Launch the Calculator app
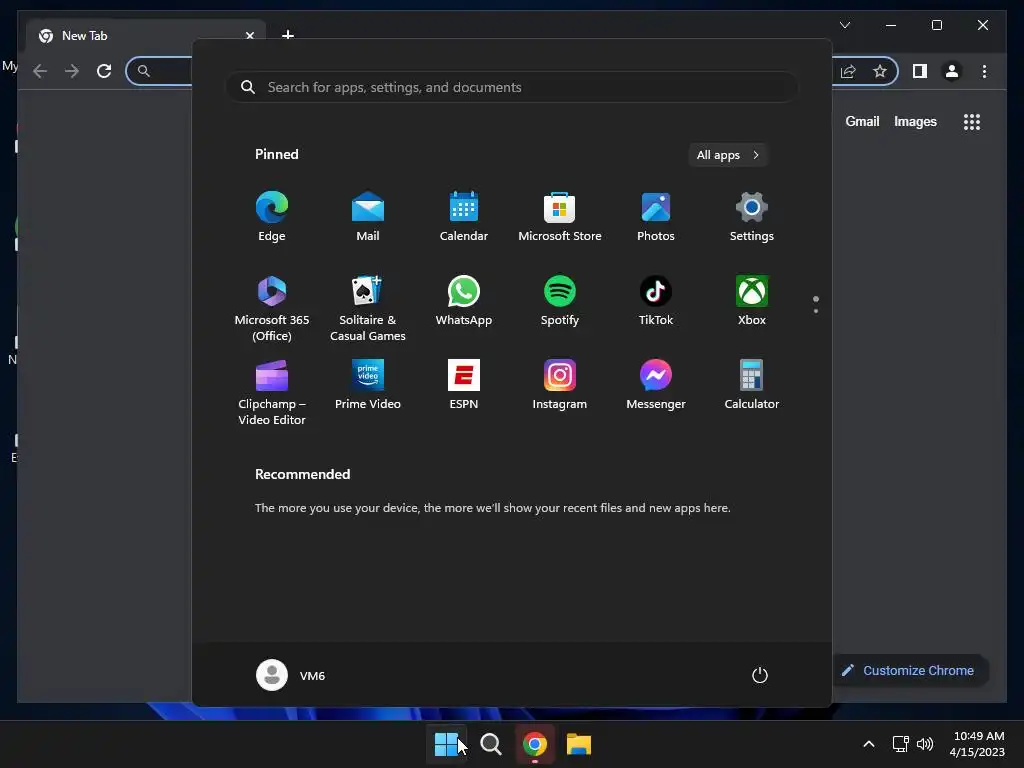The height and width of the screenshot is (768, 1024). (x=752, y=385)
